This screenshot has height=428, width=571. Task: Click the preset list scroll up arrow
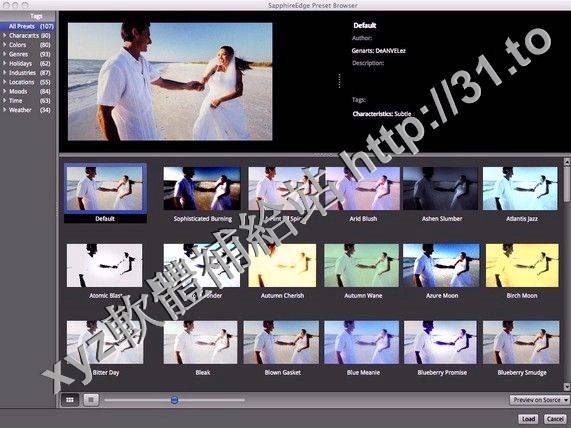coord(567,161)
